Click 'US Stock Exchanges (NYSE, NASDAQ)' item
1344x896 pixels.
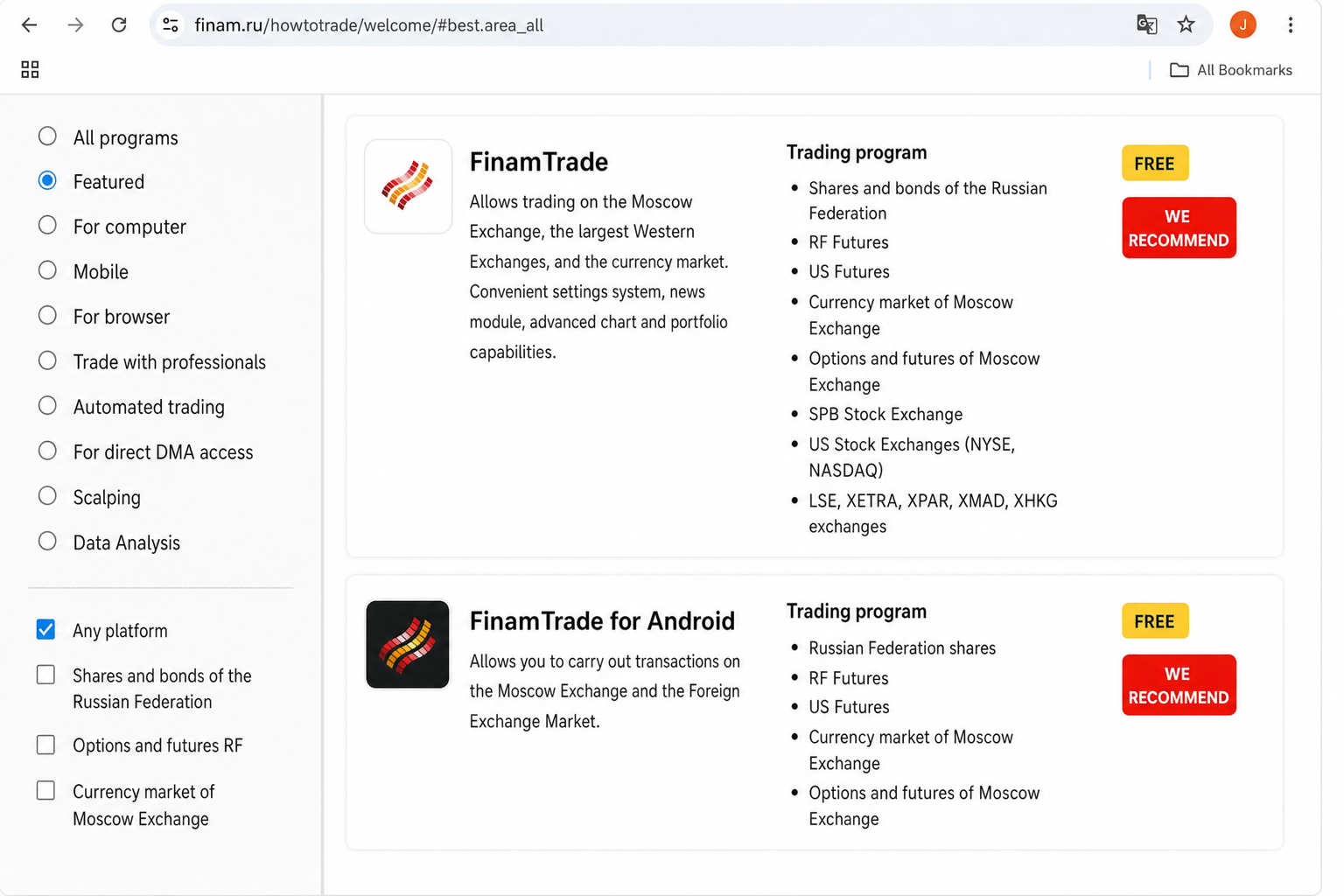912,458
